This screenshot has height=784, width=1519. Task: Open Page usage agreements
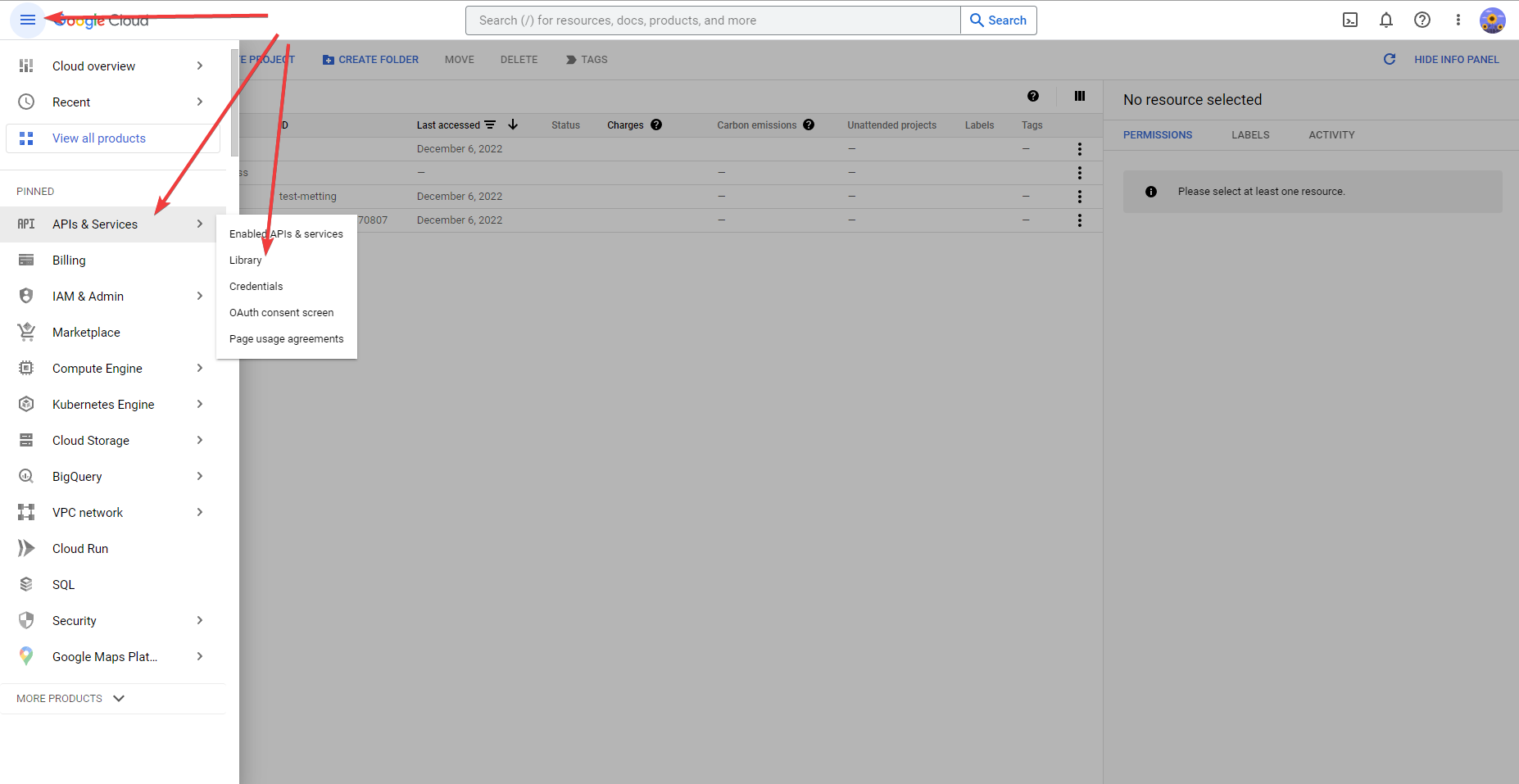click(x=286, y=339)
